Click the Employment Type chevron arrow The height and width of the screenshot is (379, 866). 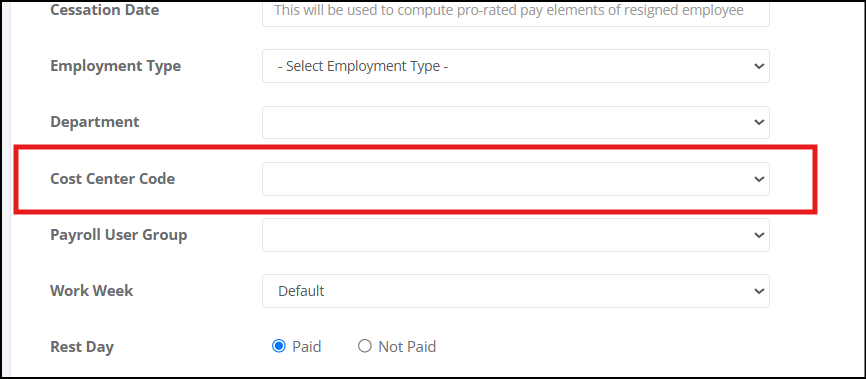coord(759,66)
